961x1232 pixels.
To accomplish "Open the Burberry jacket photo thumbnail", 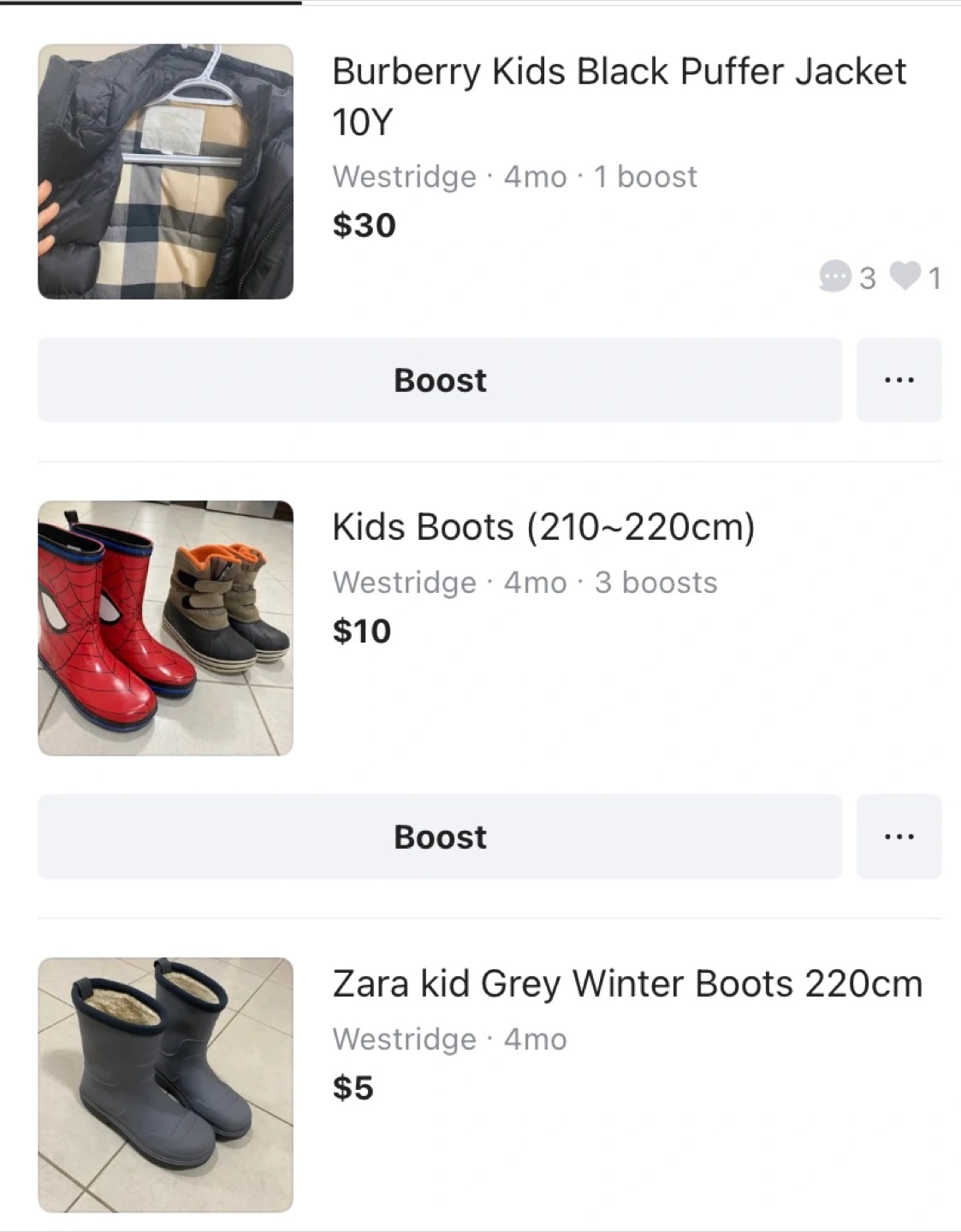I will click(165, 171).
